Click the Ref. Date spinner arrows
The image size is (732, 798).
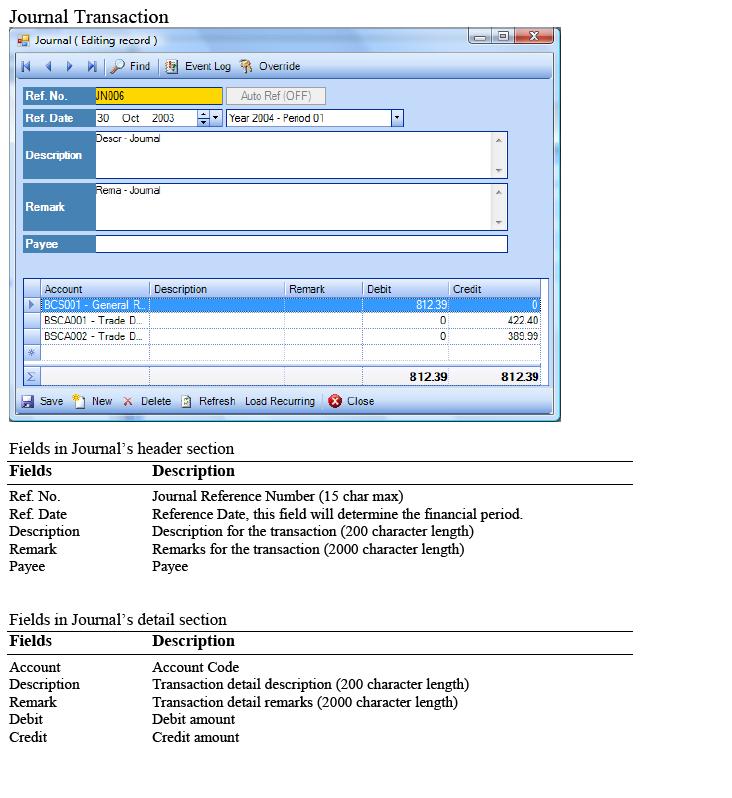(x=203, y=118)
